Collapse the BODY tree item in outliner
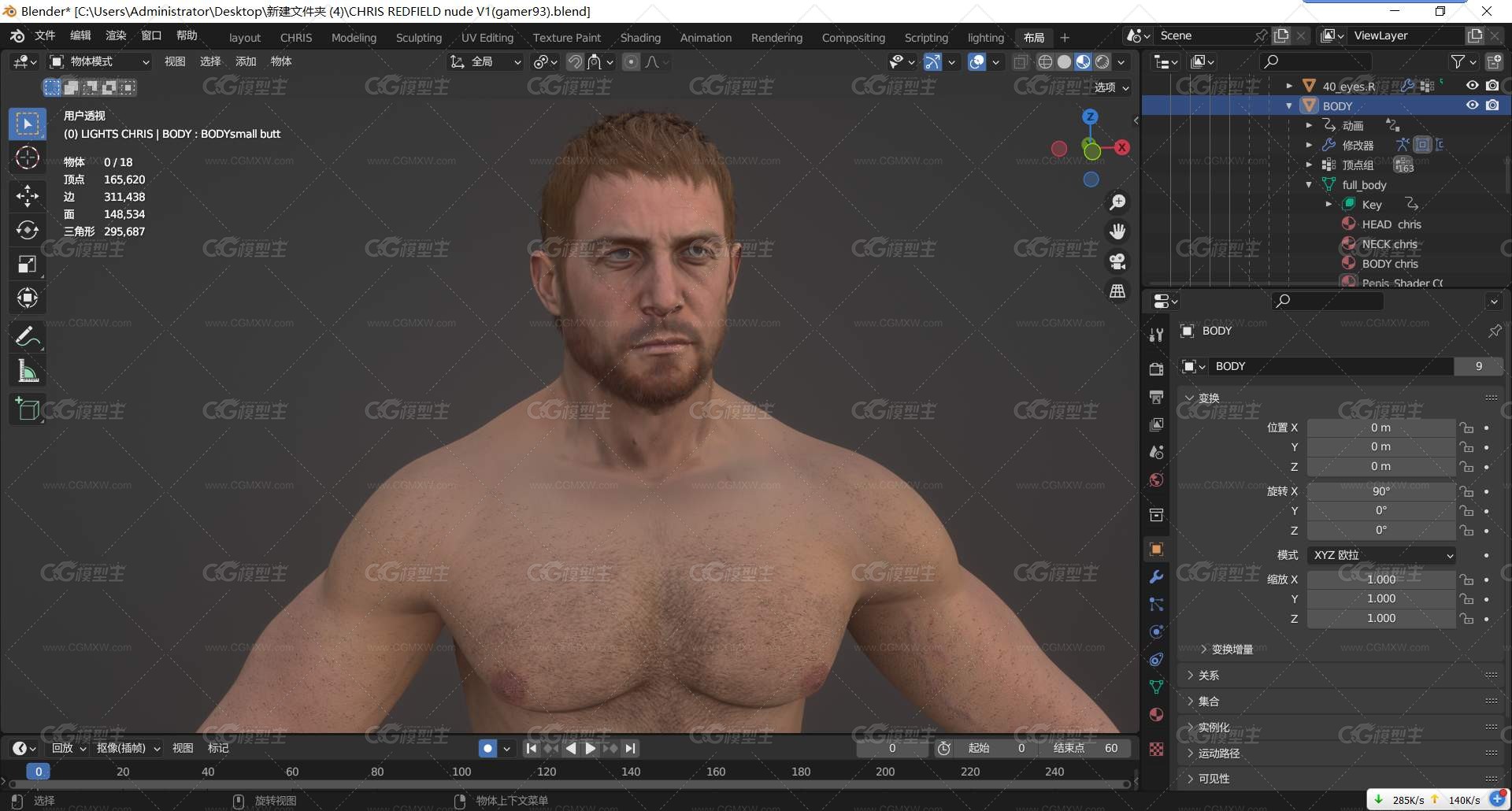Image resolution: width=1512 pixels, height=811 pixels. tap(1289, 106)
